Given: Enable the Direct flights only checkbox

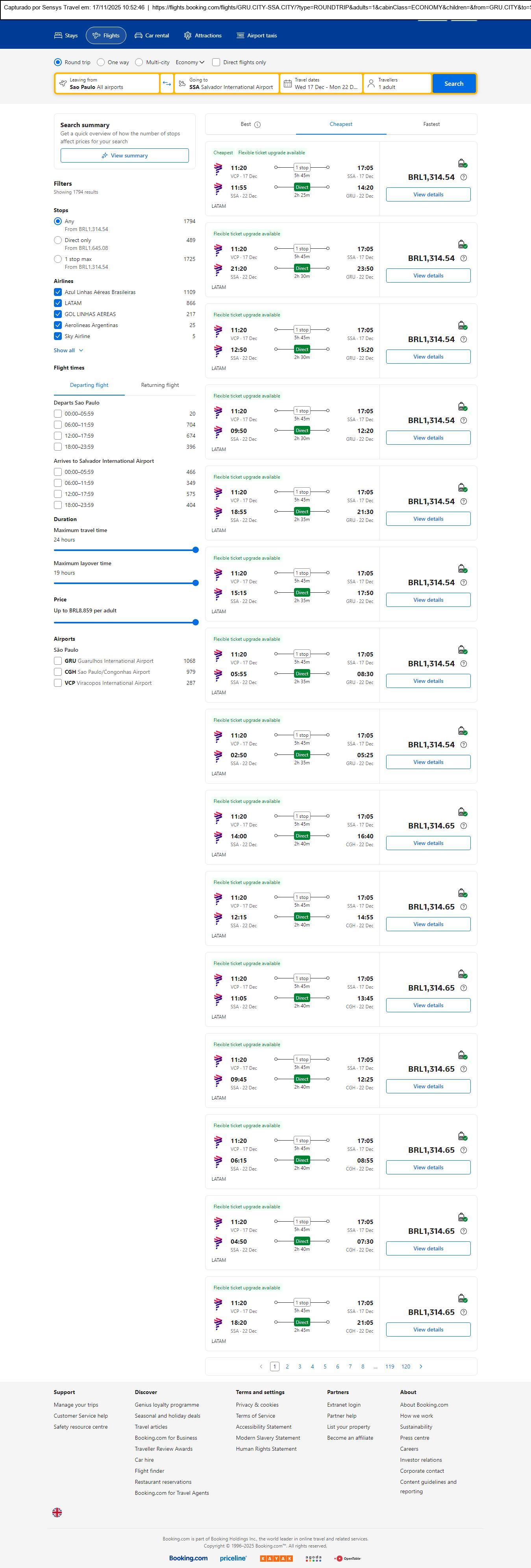Looking at the screenshot, I should tap(216, 62).
